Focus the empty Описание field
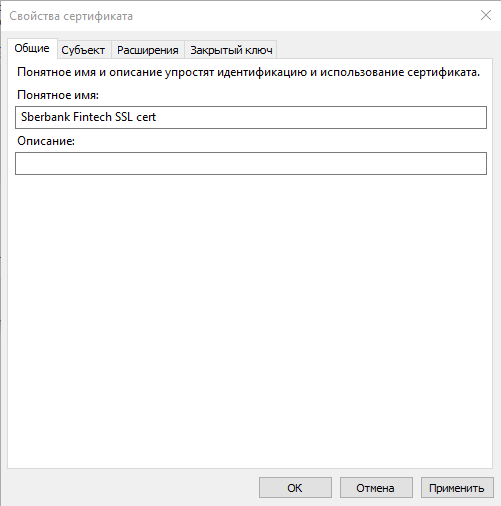 251,163
